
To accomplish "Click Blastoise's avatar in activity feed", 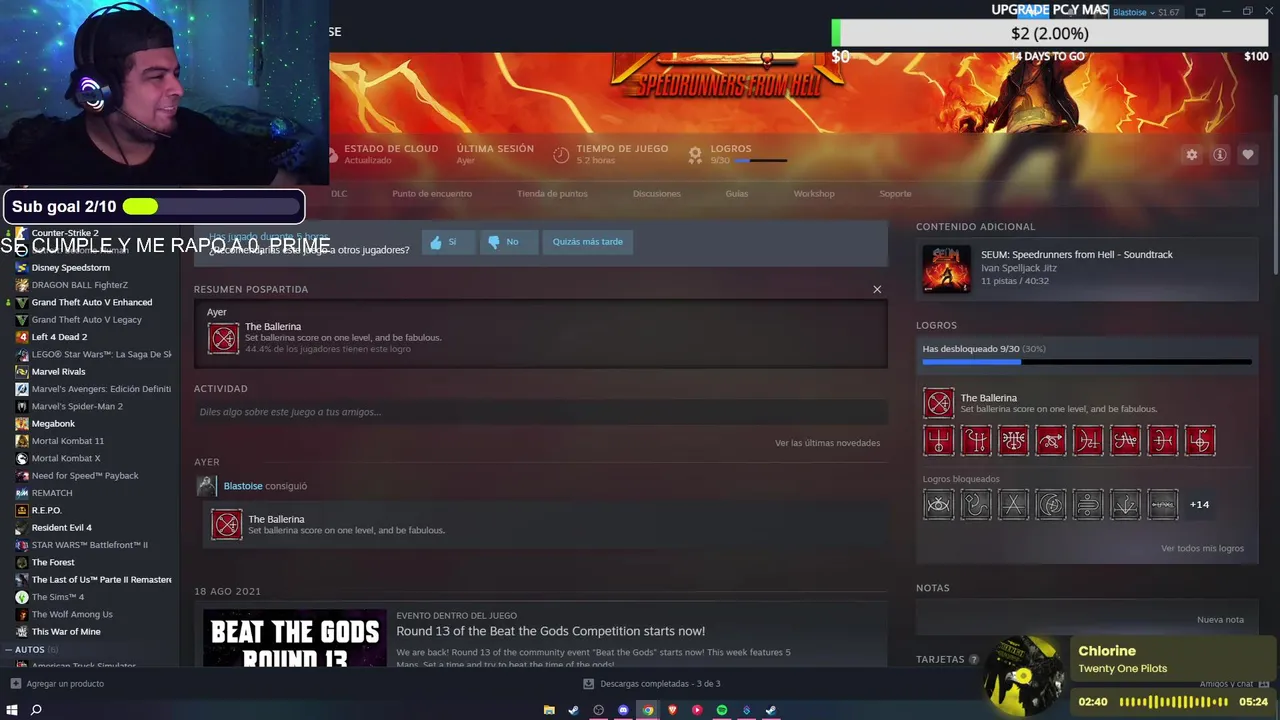I will [x=206, y=486].
